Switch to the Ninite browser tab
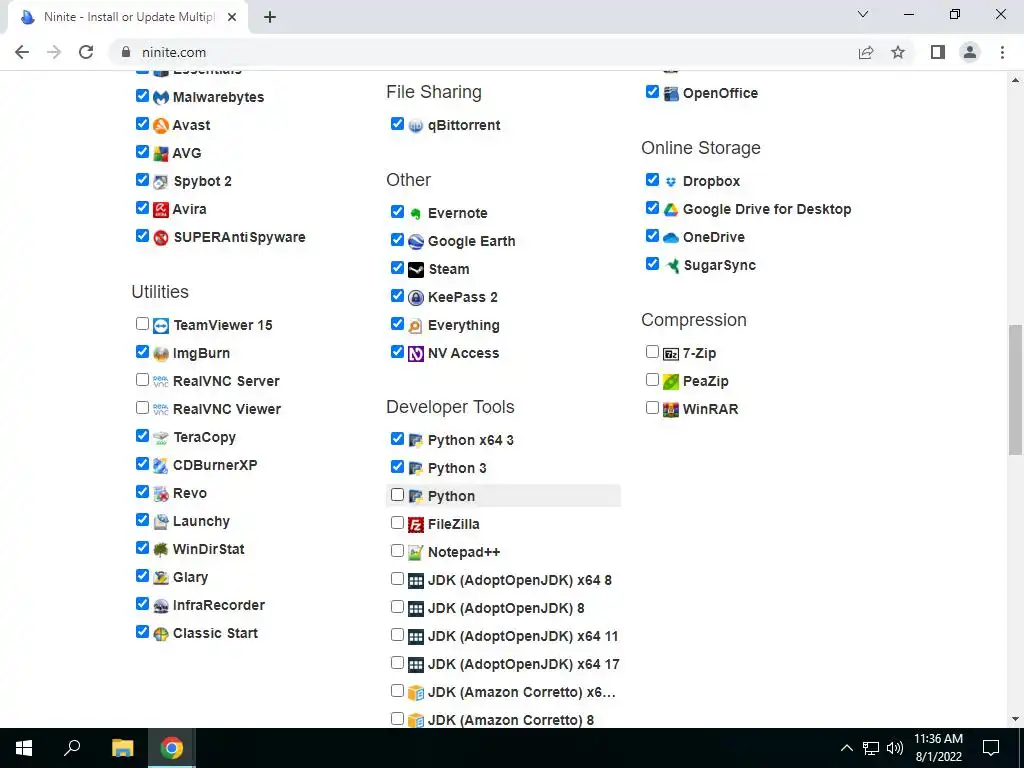Viewport: 1024px width, 768px height. pyautogui.click(x=127, y=17)
